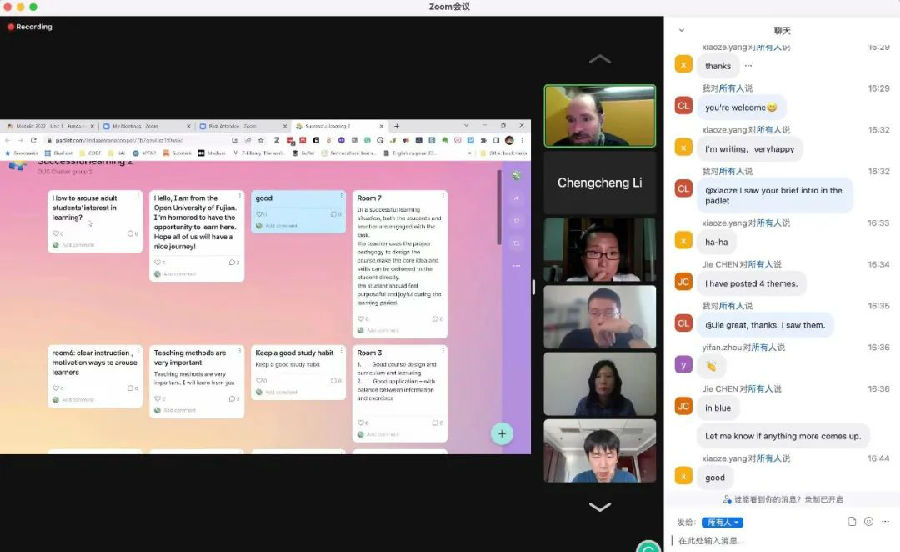Open more chat options ellipsis icon
This screenshot has height=552, width=900.
(x=885, y=521)
